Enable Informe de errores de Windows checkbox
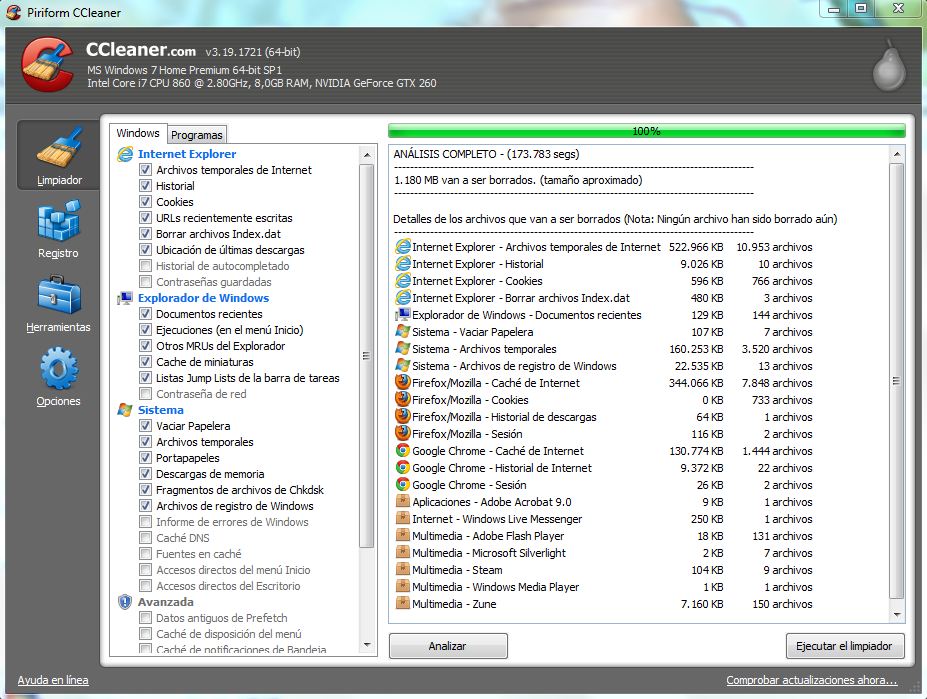The image size is (927, 699). (x=145, y=522)
